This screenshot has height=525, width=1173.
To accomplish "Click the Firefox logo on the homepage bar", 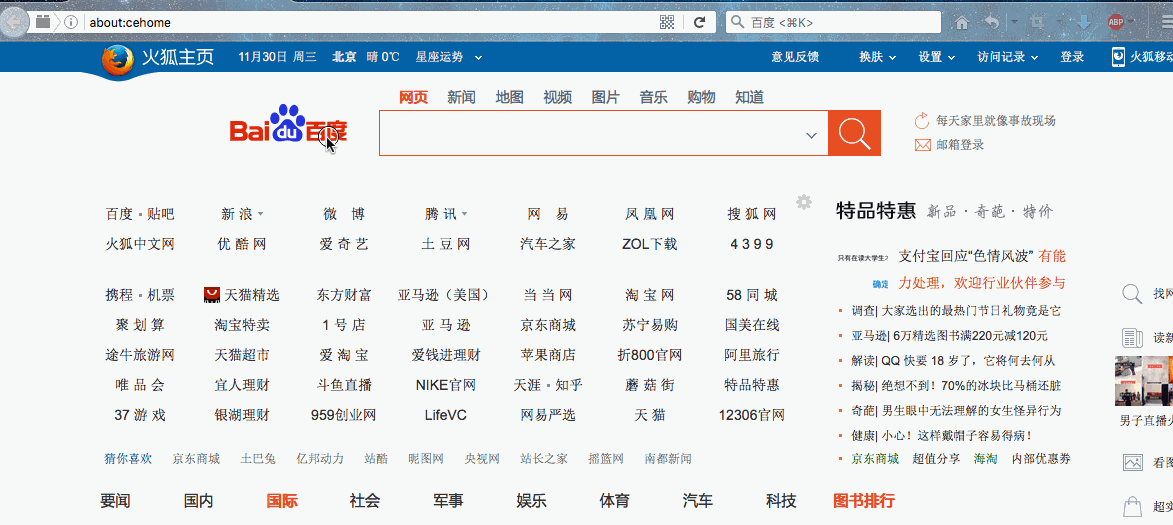I will pos(116,58).
